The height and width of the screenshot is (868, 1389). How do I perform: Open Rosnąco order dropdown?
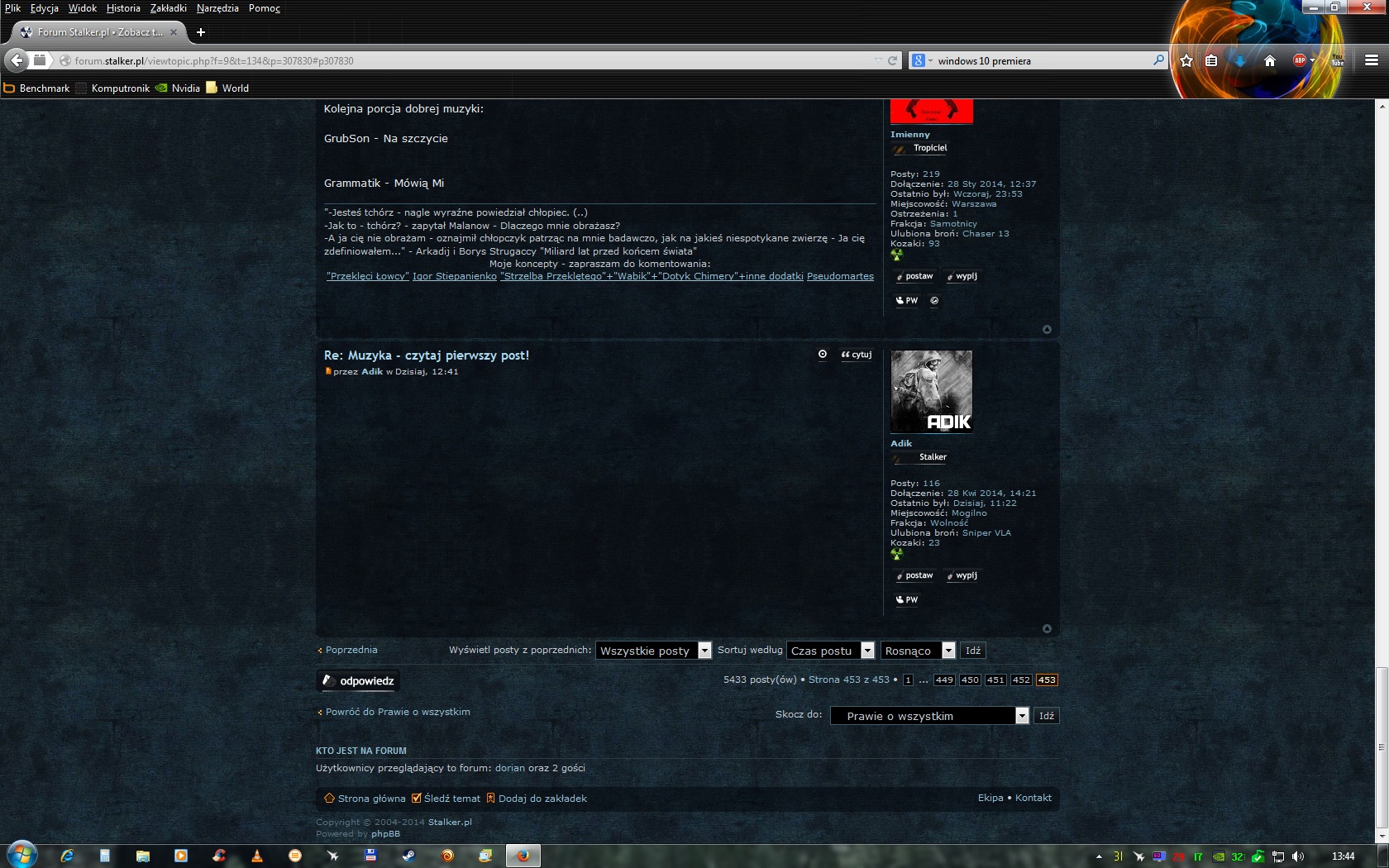point(918,651)
